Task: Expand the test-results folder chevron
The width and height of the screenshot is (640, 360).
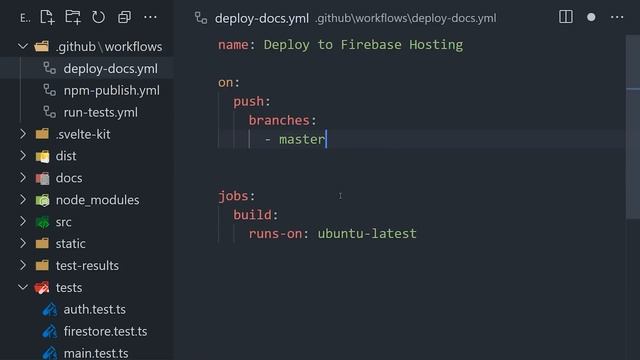Action: [23, 265]
